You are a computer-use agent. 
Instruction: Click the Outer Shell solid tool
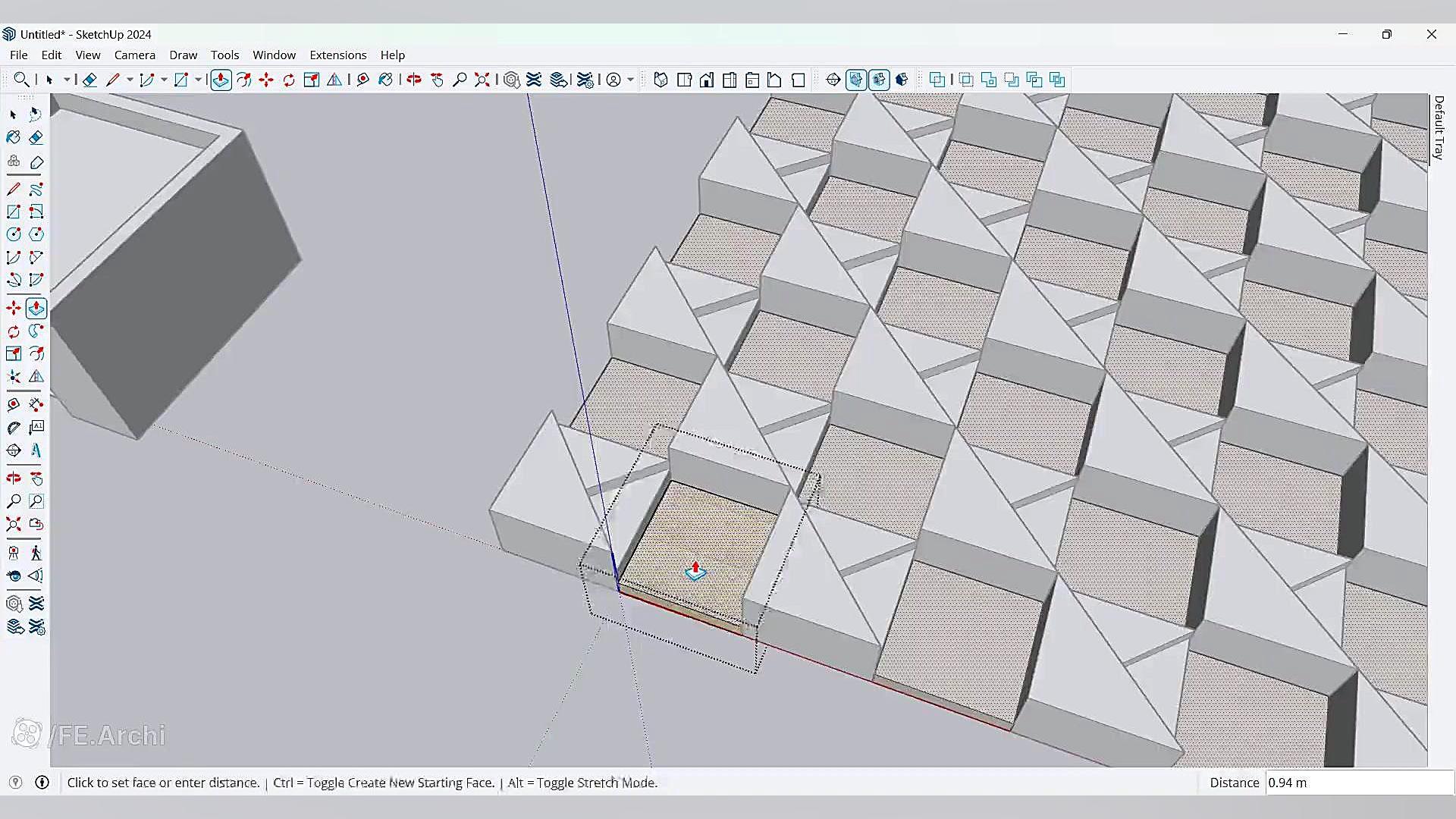coord(937,80)
